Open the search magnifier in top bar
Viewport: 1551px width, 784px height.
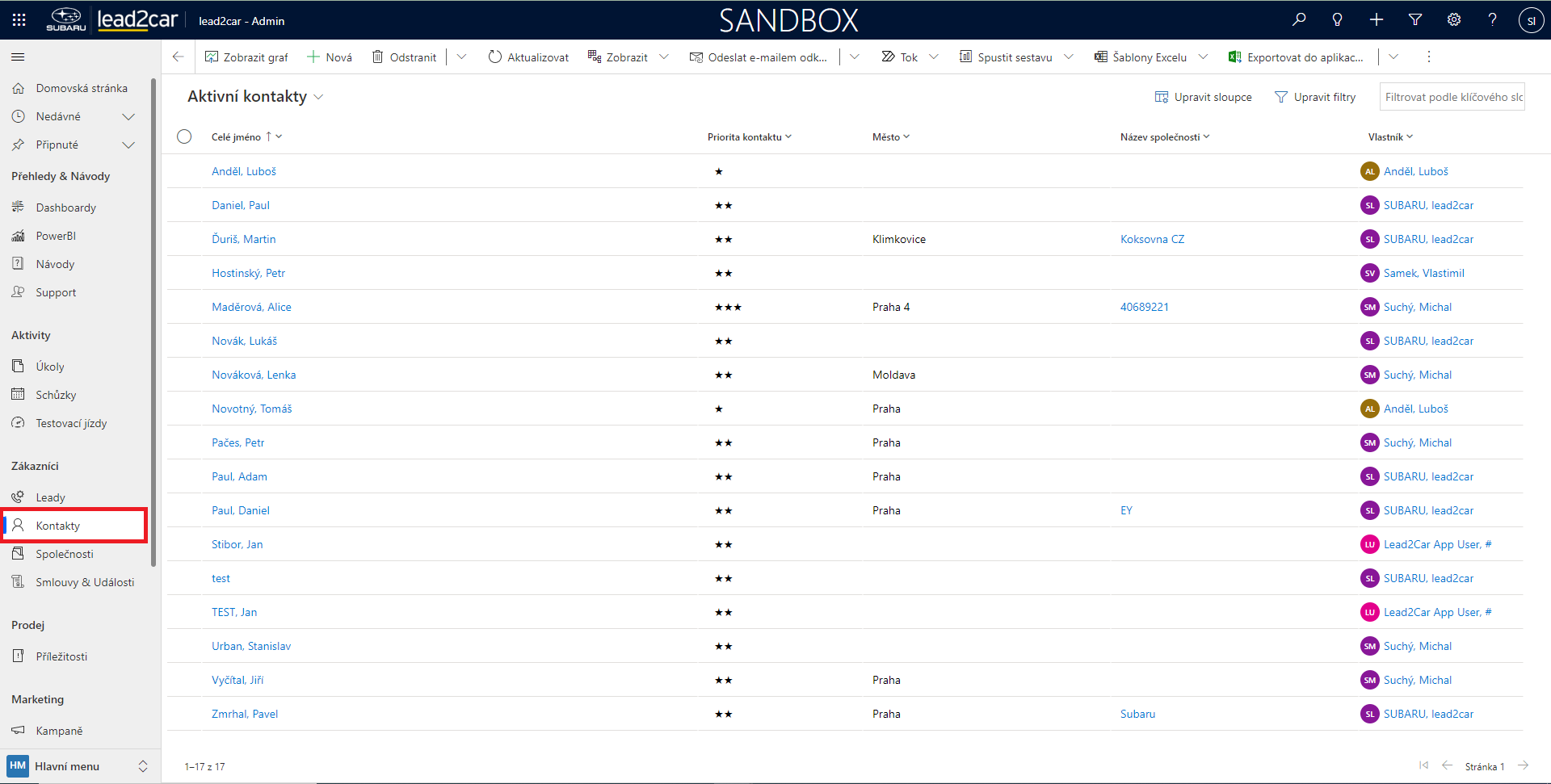coord(1299,20)
